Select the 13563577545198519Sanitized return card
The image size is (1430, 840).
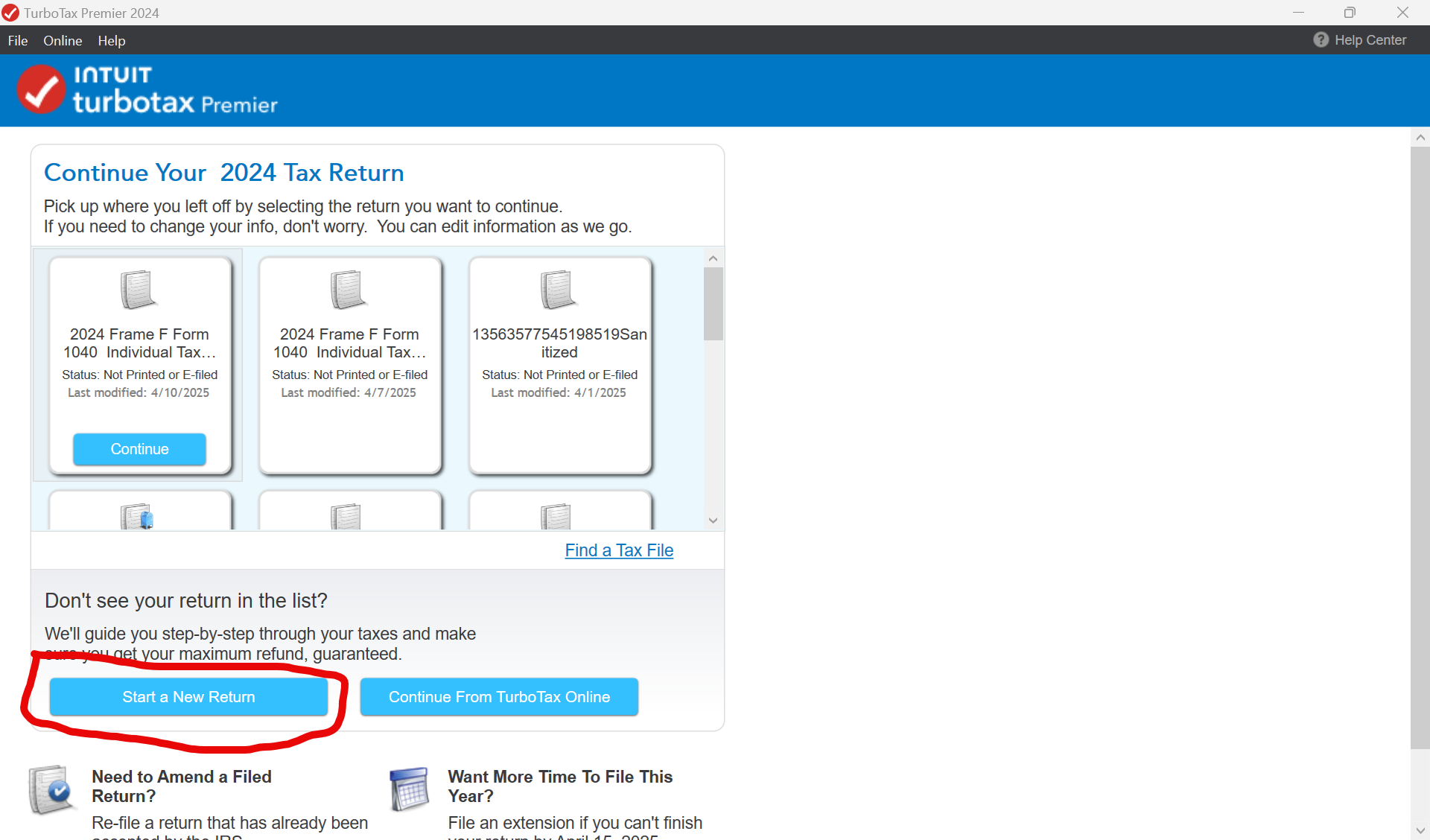coord(560,366)
